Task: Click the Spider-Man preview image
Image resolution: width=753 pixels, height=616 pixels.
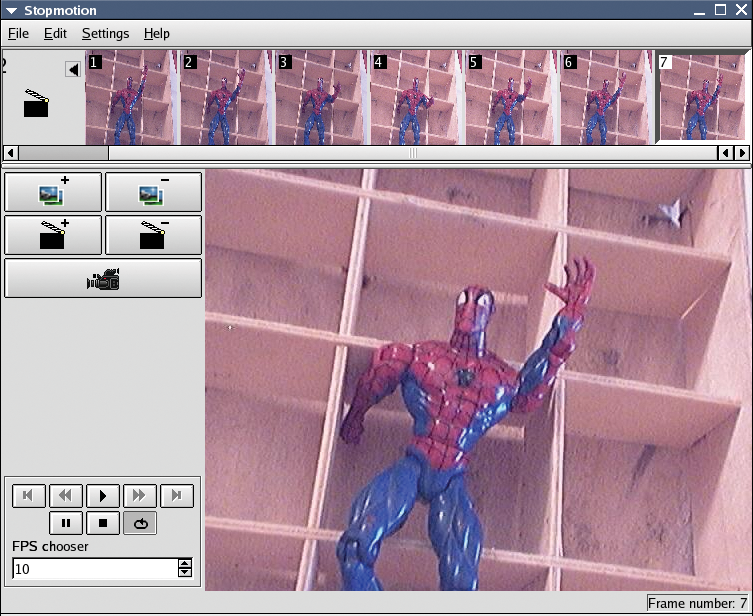Action: [478, 379]
